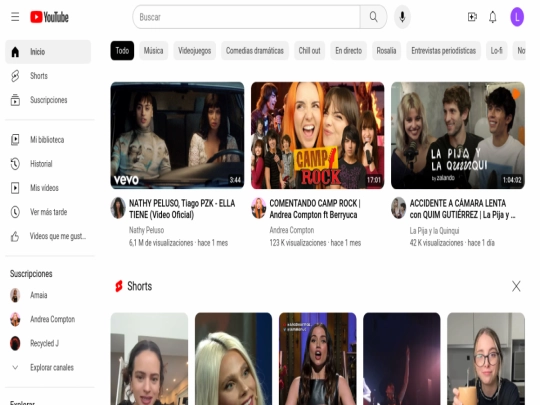Open Nathy Peluso channel name link
Image resolution: width=540 pixels, height=405 pixels.
point(146,230)
